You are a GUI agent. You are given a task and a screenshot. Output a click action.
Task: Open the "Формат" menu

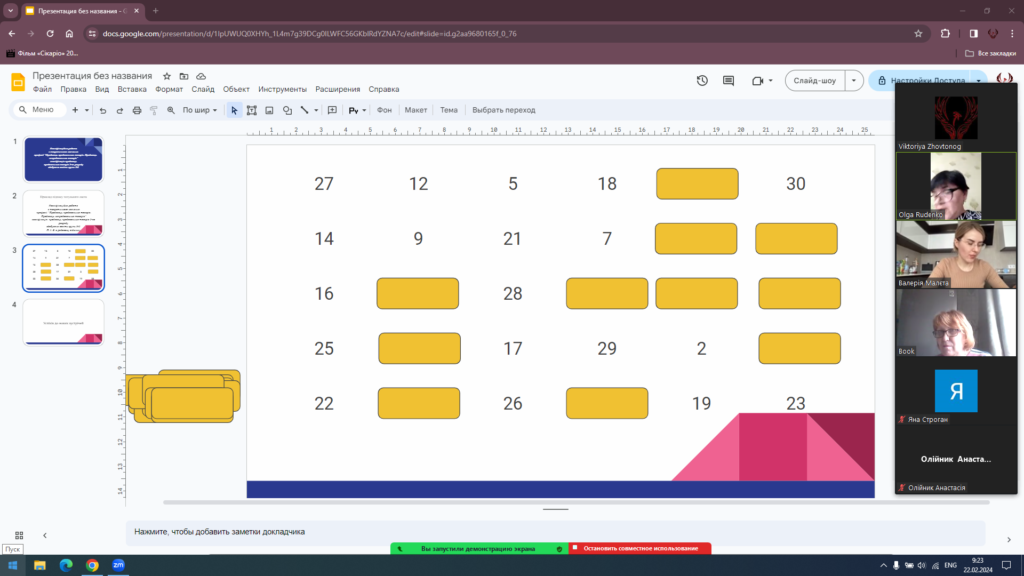pos(169,89)
